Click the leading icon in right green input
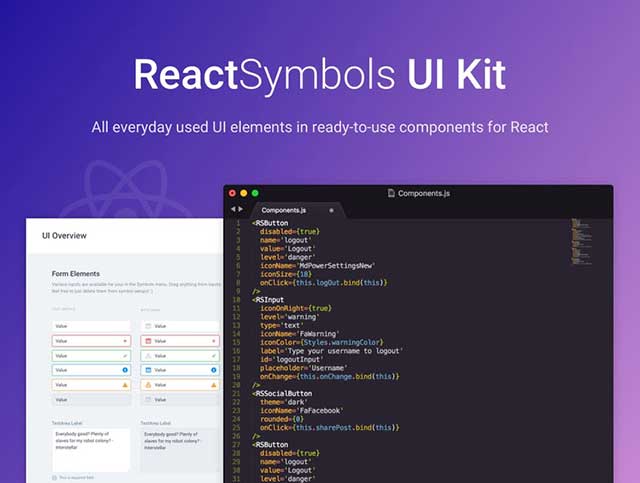Viewport: 640px width, 483px height. [x=149, y=356]
